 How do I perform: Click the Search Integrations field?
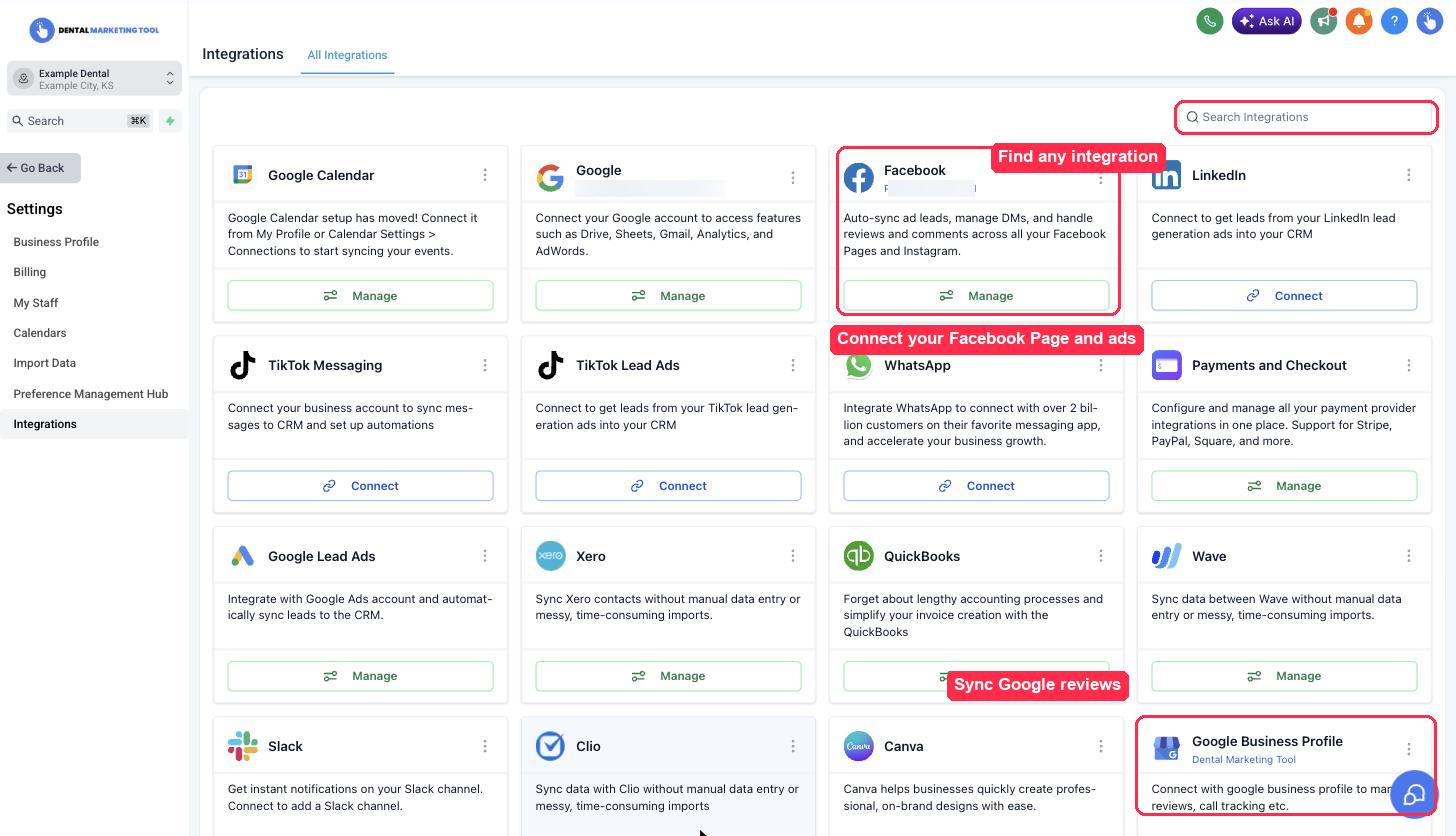tap(1306, 117)
